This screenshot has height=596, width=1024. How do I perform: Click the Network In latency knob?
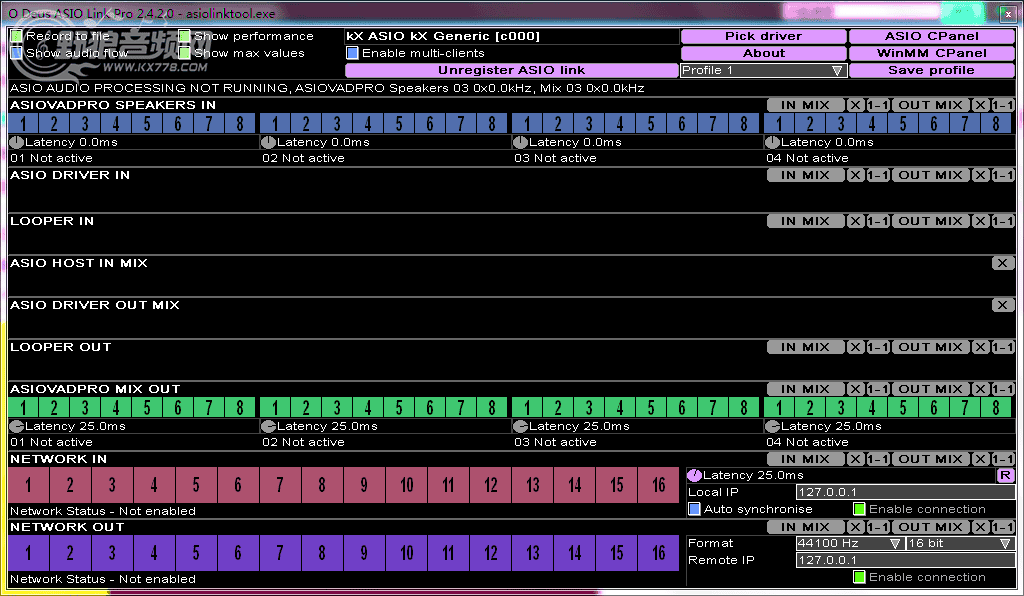694,475
